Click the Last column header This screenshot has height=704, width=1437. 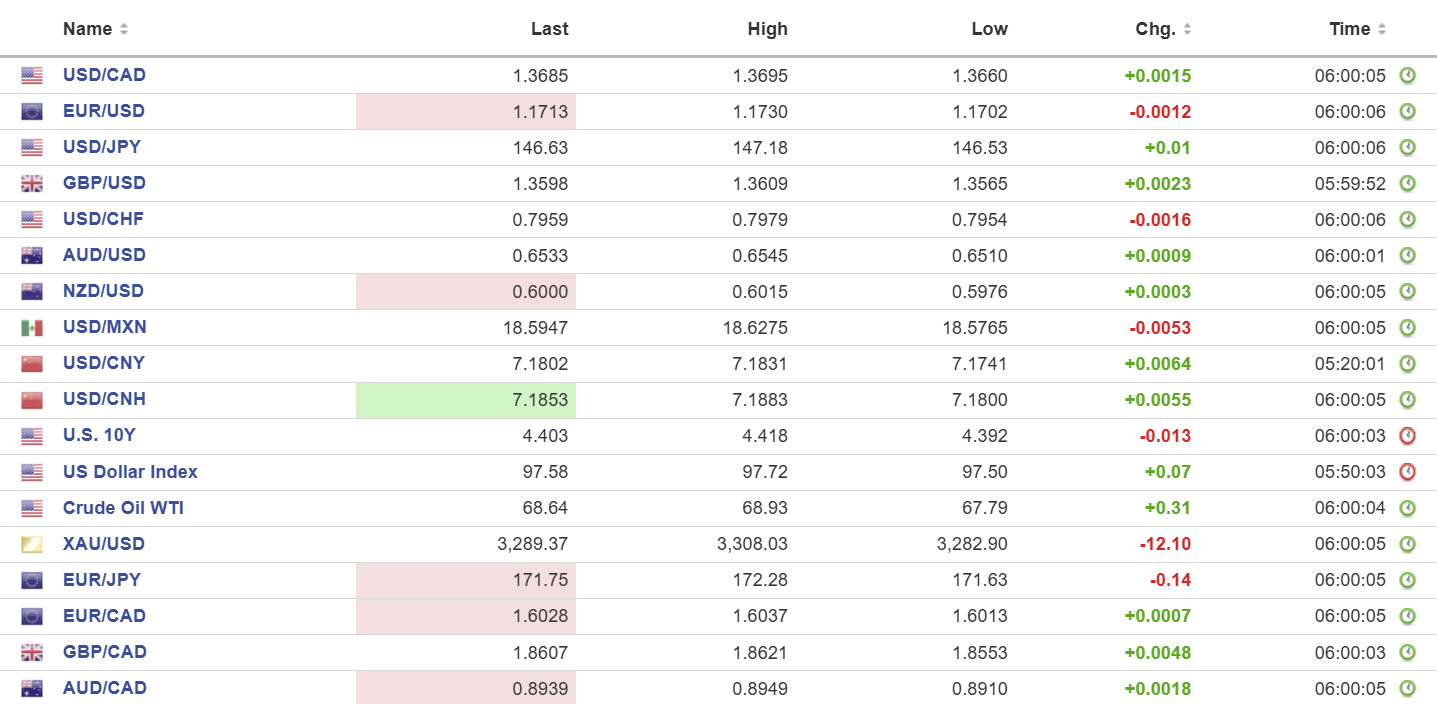pos(549,29)
